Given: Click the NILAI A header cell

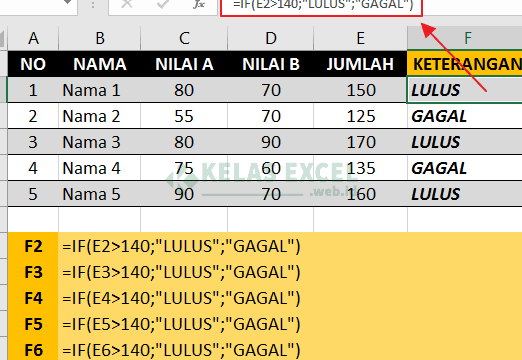Looking at the screenshot, I should pos(184,64).
